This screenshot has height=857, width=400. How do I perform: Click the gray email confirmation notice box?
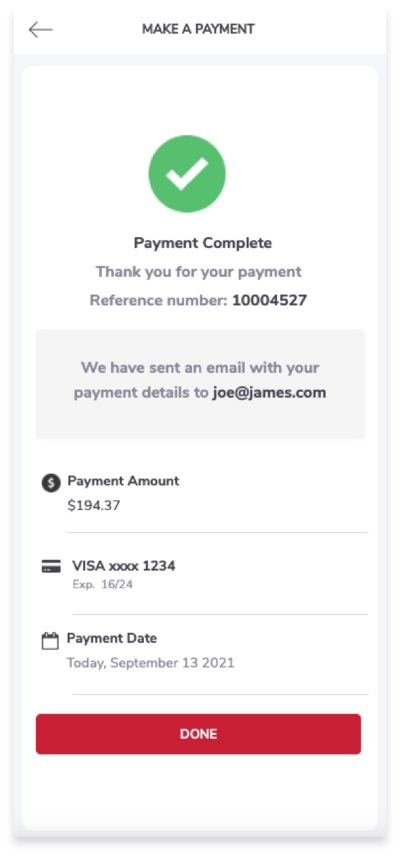(200, 384)
